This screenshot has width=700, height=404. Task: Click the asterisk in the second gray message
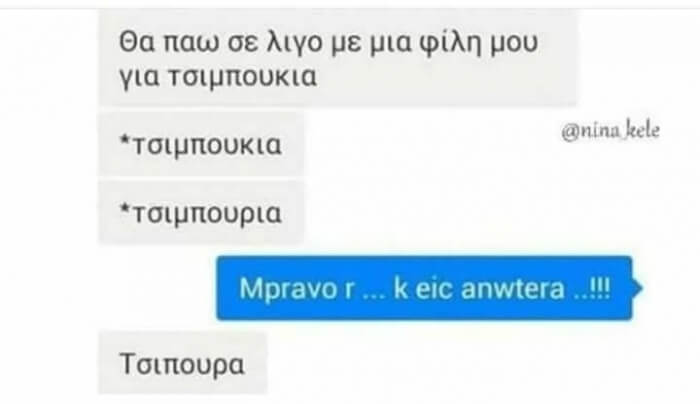pos(125,139)
